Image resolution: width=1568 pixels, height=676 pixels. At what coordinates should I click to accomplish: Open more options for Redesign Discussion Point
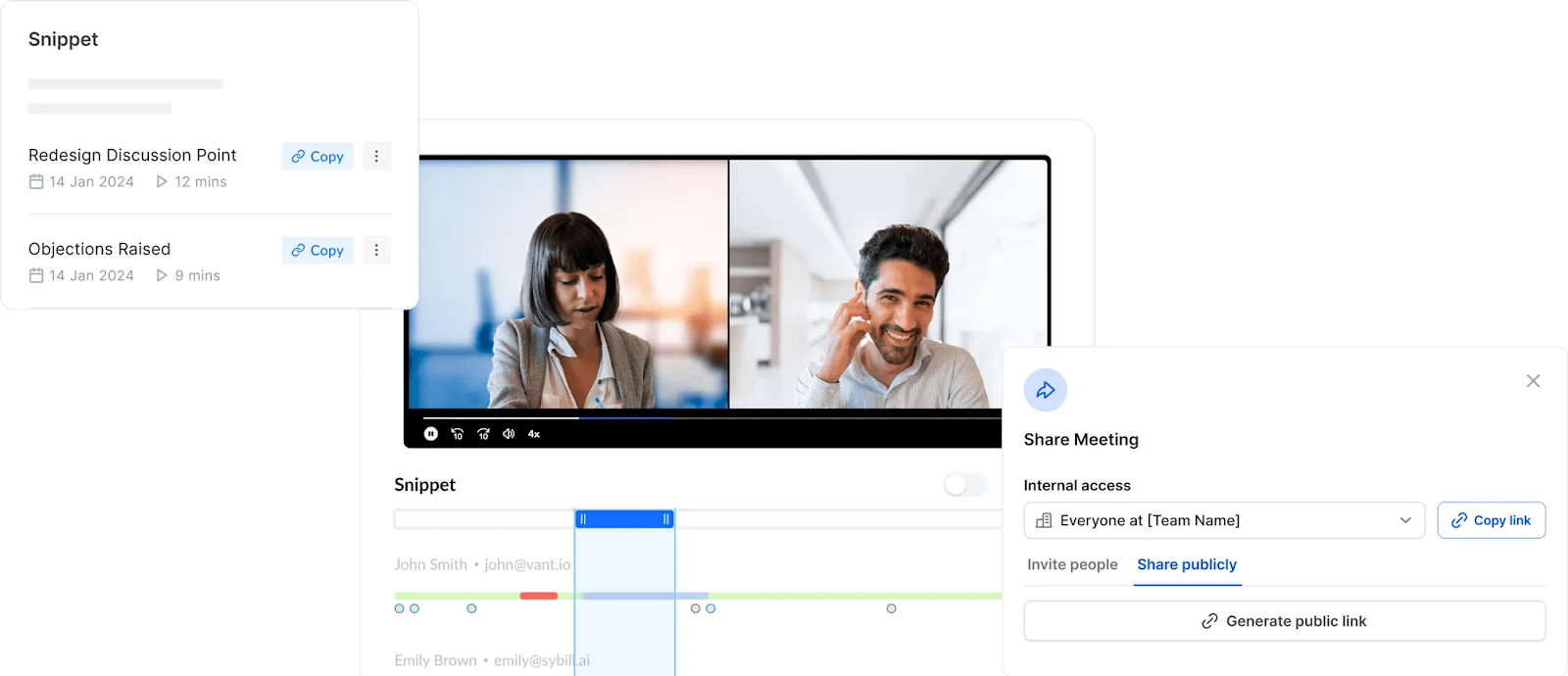(x=376, y=157)
